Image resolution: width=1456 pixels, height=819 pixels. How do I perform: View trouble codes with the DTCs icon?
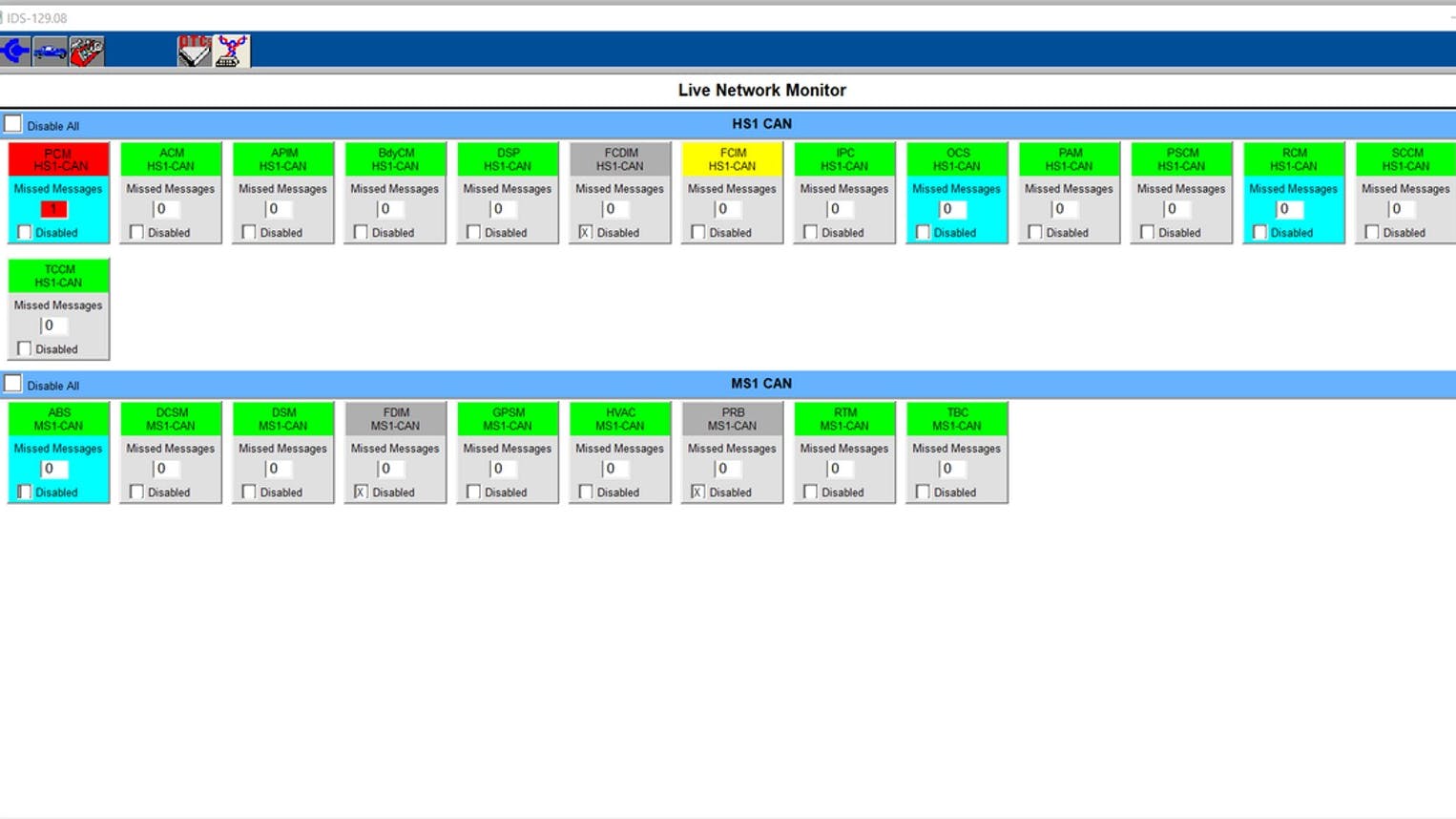click(x=193, y=51)
